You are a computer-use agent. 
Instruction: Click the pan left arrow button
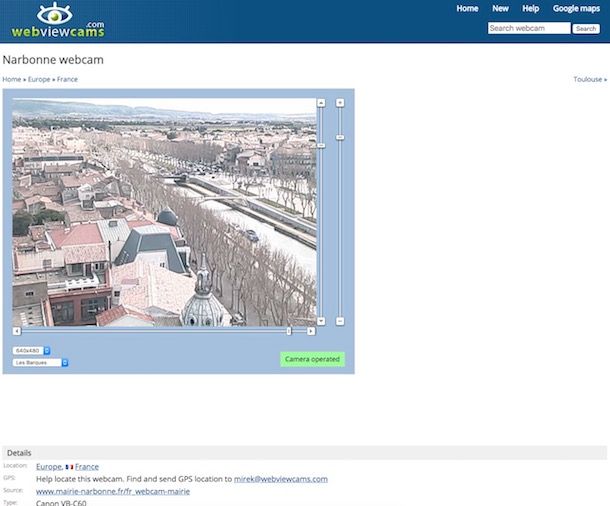tap(17, 331)
